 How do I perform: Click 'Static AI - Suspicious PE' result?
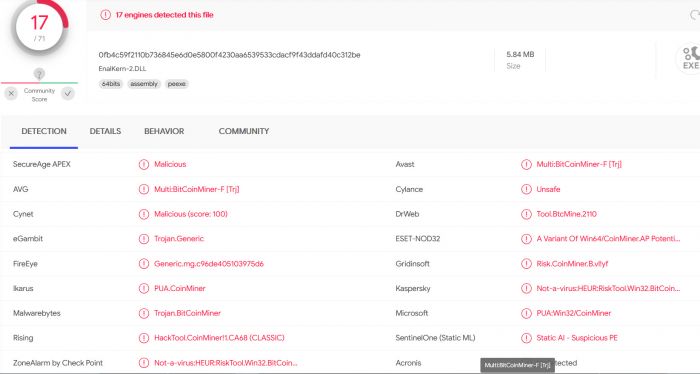577,338
